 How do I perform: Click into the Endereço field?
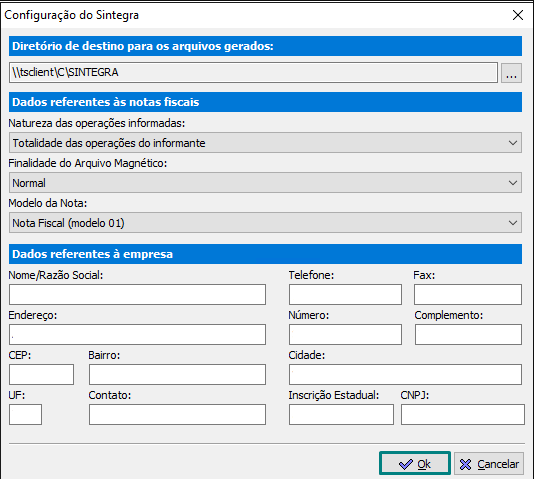pos(137,334)
